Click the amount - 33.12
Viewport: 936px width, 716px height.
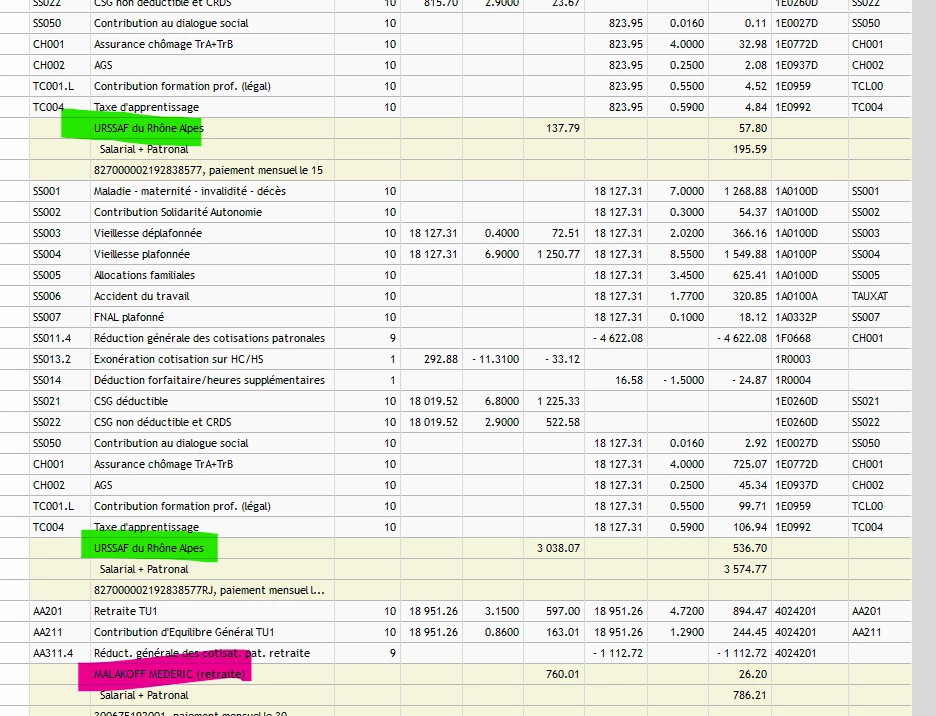click(x=562, y=359)
